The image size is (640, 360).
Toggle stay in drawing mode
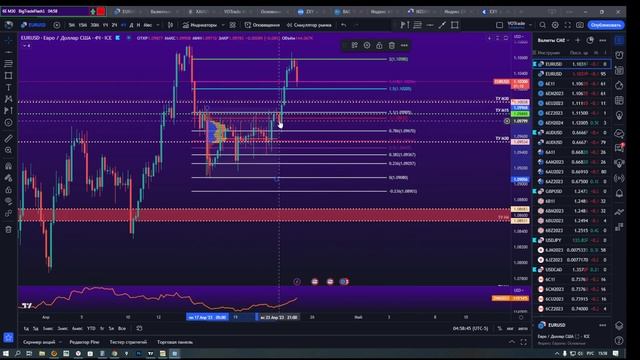8,178
